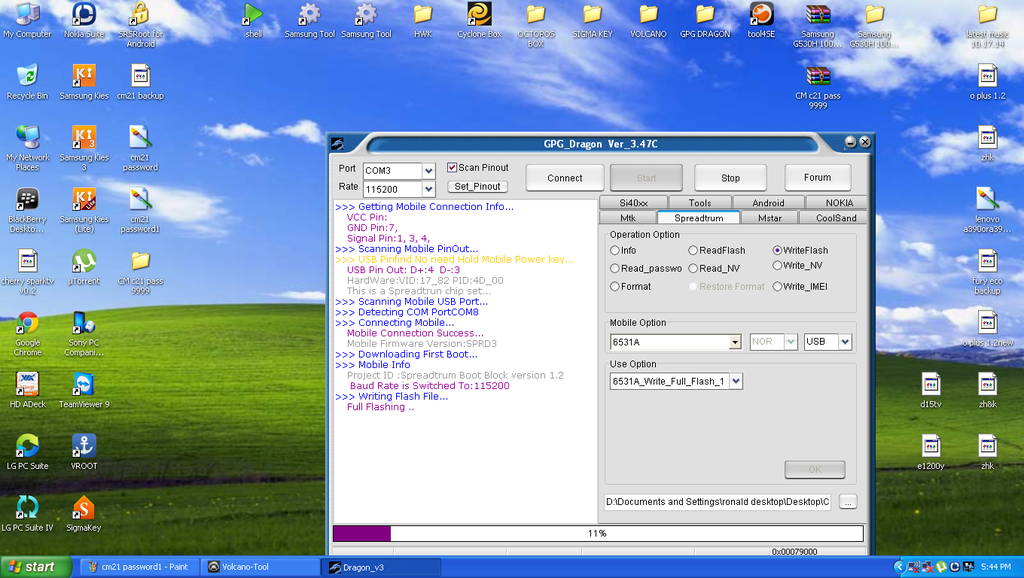The image size is (1024, 578).
Task: Click the Set_Pinout button
Action: [x=476, y=186]
